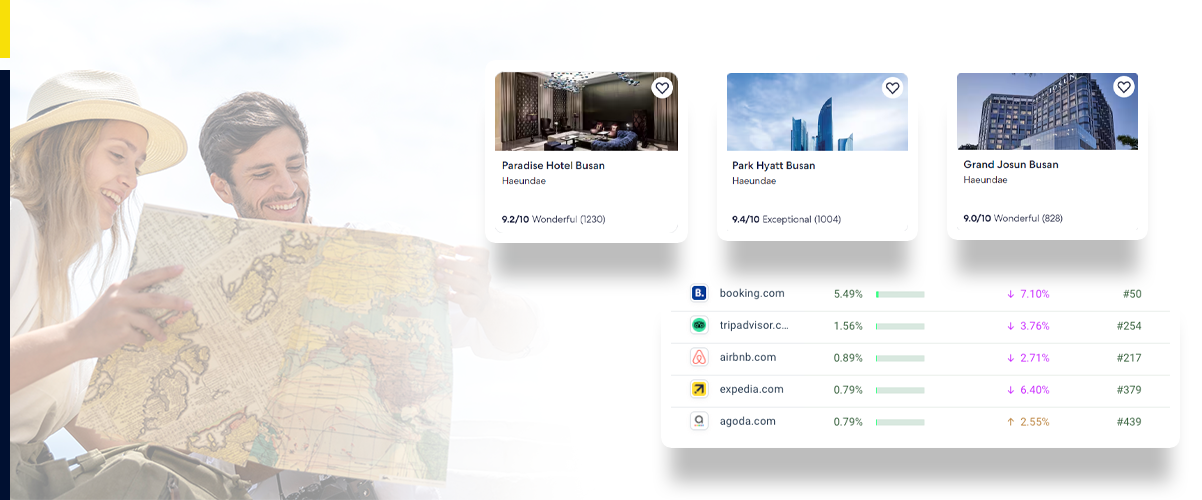
Task: Click the airbnb logo icon
Action: 699,357
